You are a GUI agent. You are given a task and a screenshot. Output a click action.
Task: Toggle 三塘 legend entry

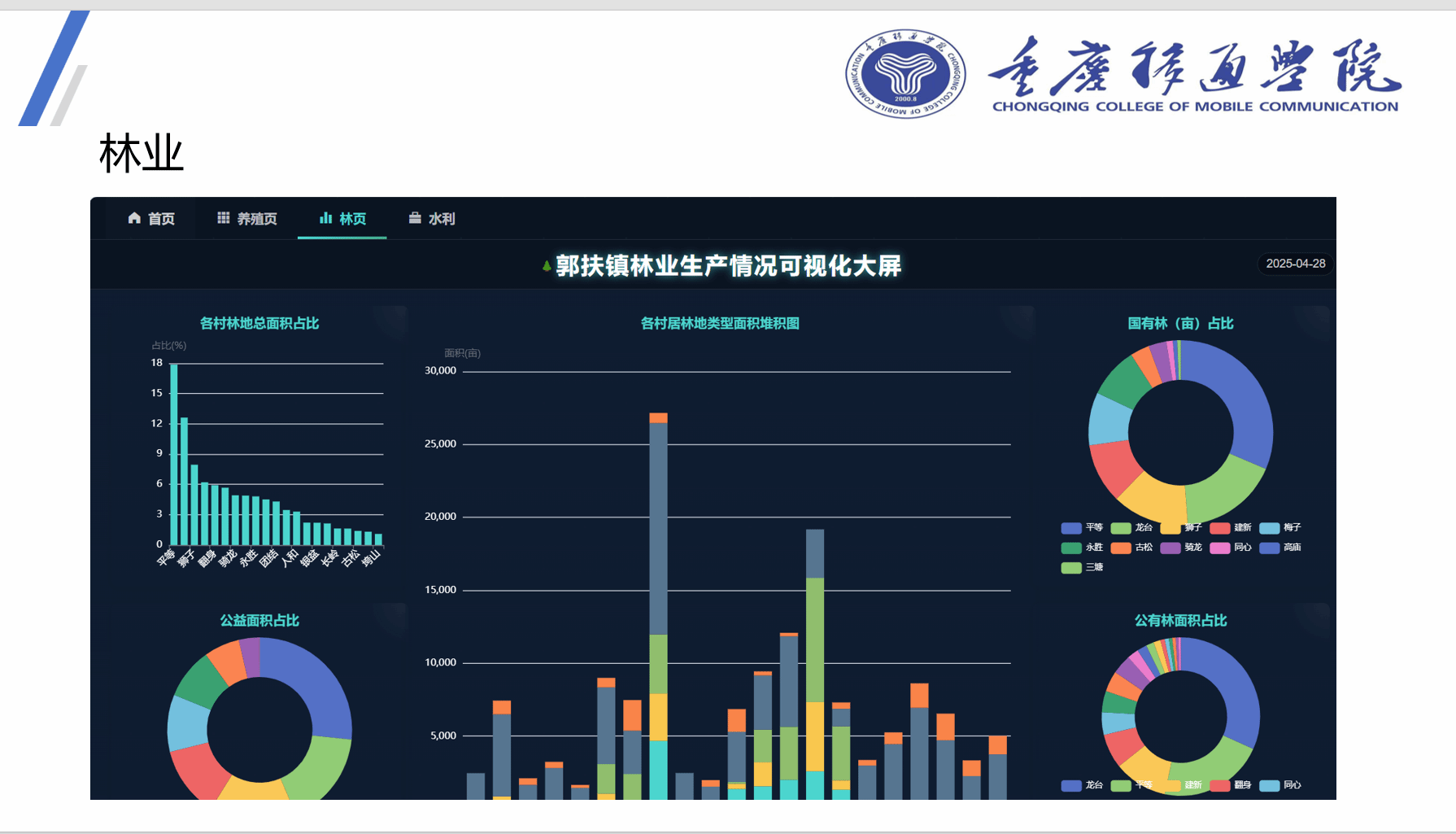pos(1083,567)
